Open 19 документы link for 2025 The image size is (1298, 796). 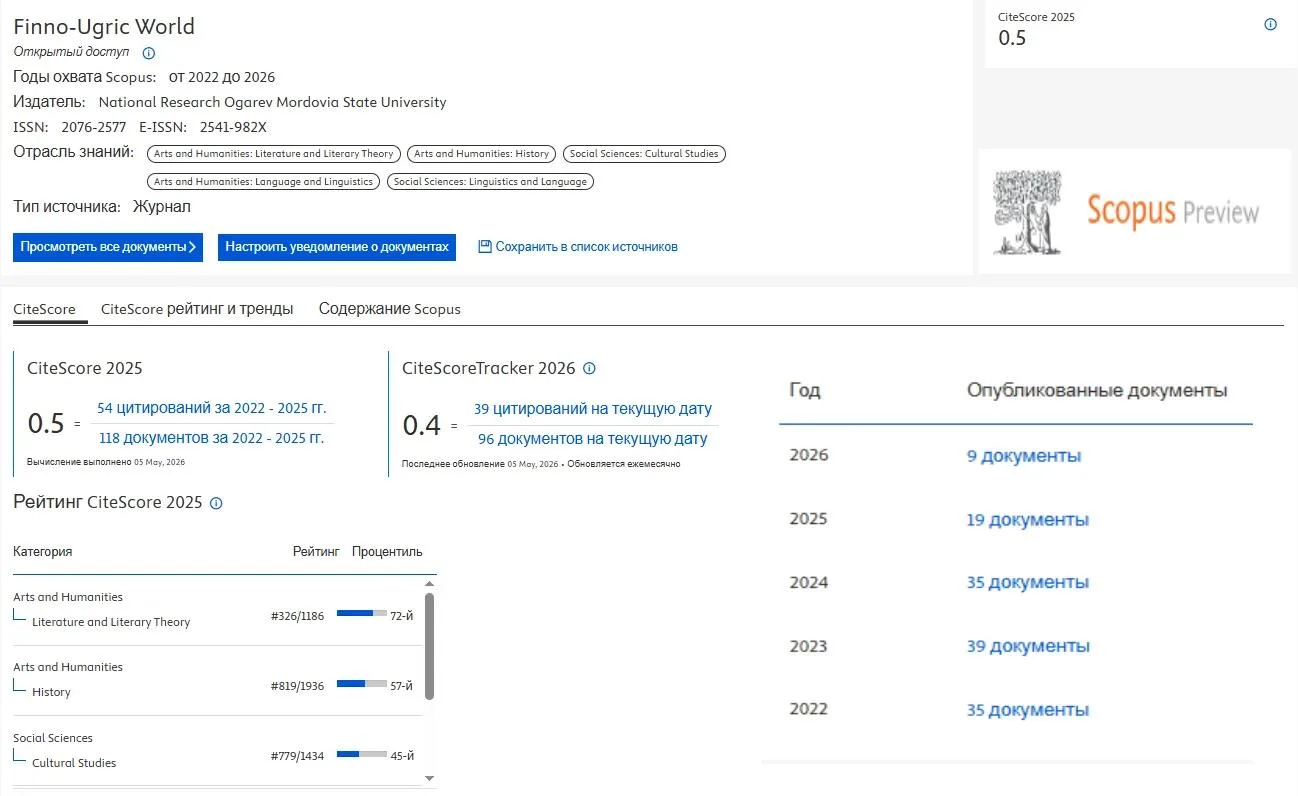coord(1028,520)
